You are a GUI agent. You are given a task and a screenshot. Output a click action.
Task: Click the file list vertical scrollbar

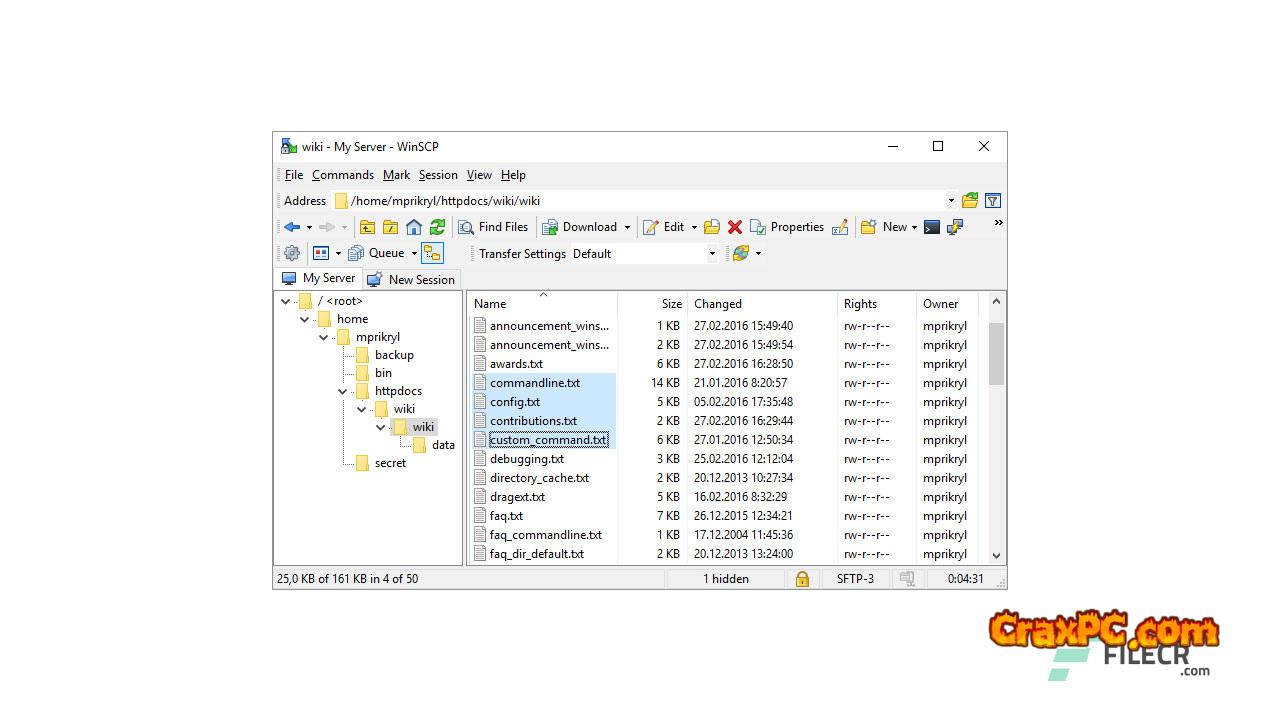point(996,450)
